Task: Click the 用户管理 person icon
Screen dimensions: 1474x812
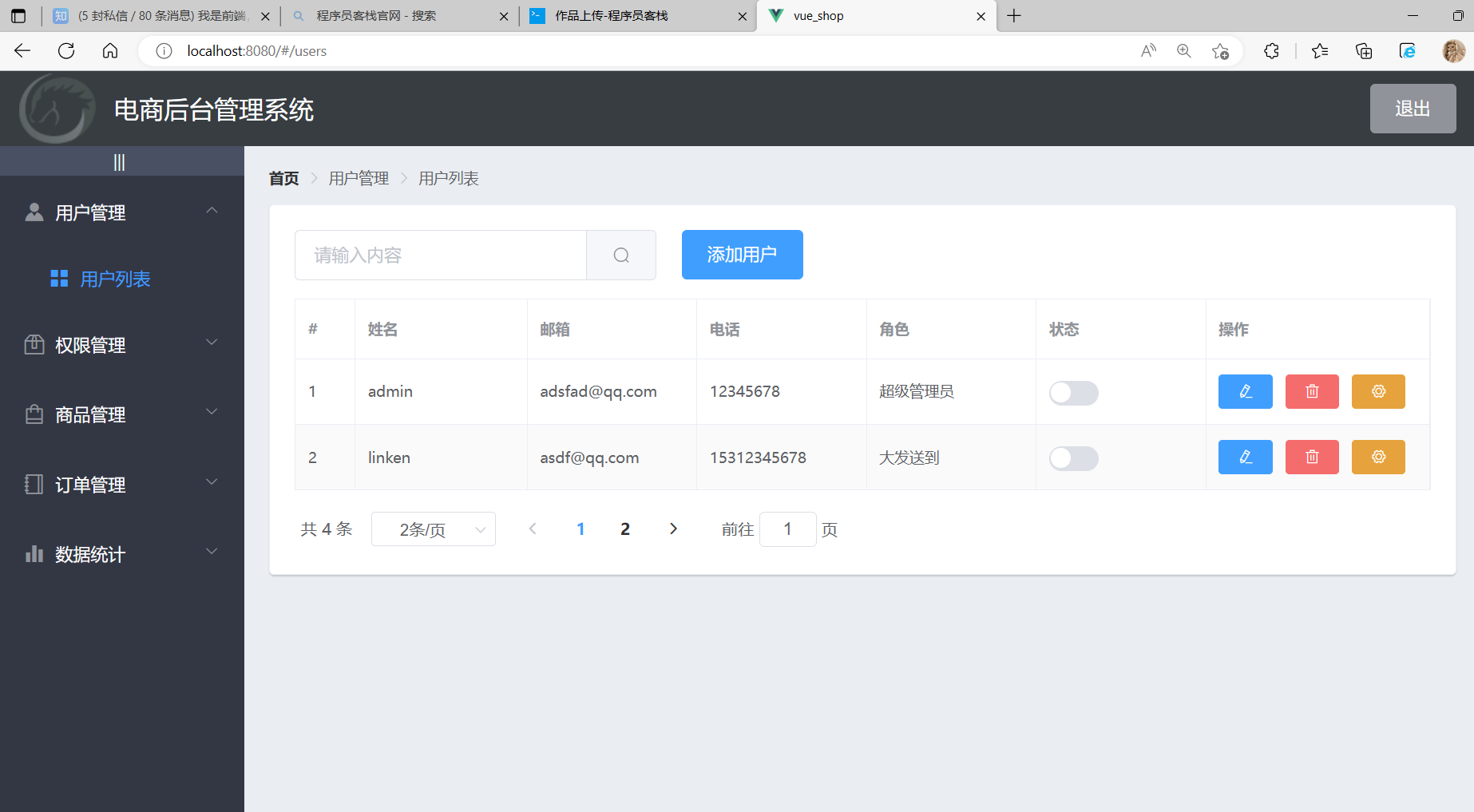Action: coord(34,212)
